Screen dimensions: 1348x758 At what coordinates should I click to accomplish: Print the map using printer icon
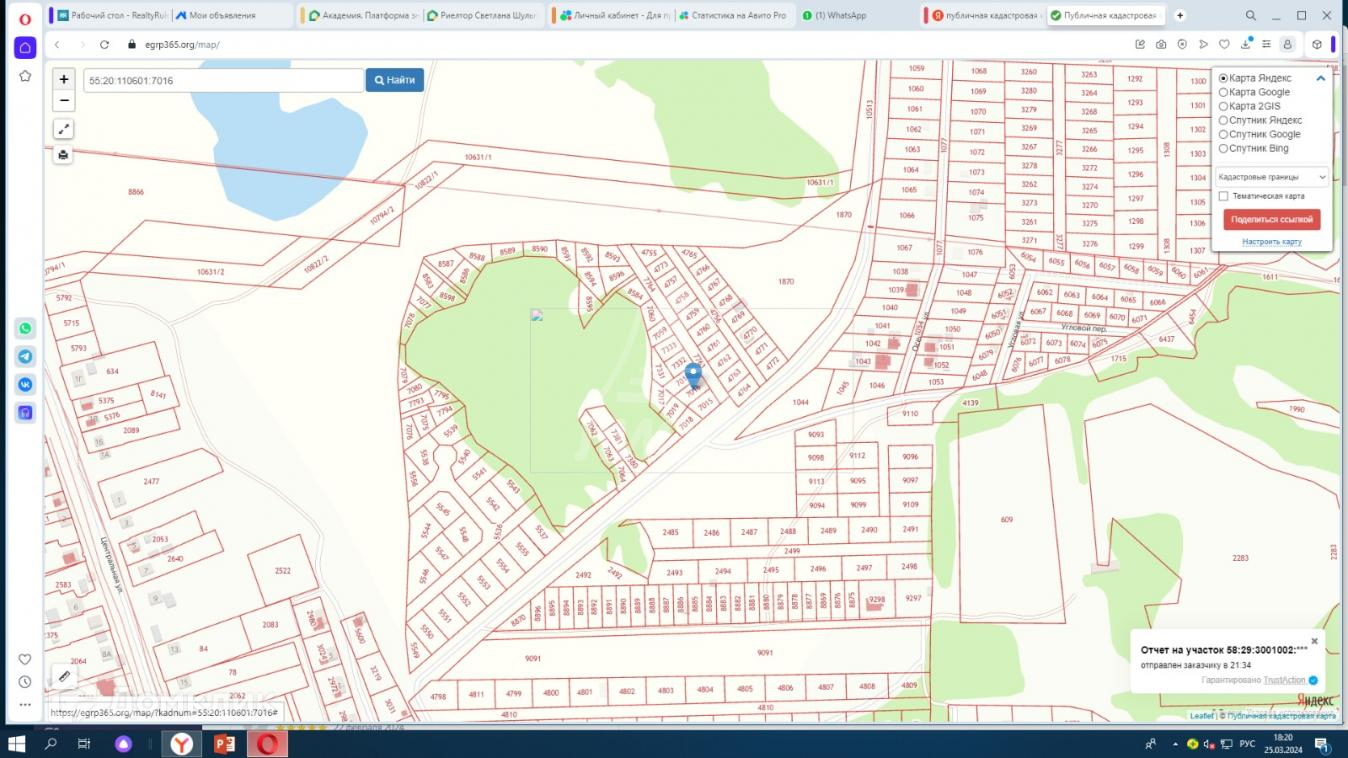[64, 155]
